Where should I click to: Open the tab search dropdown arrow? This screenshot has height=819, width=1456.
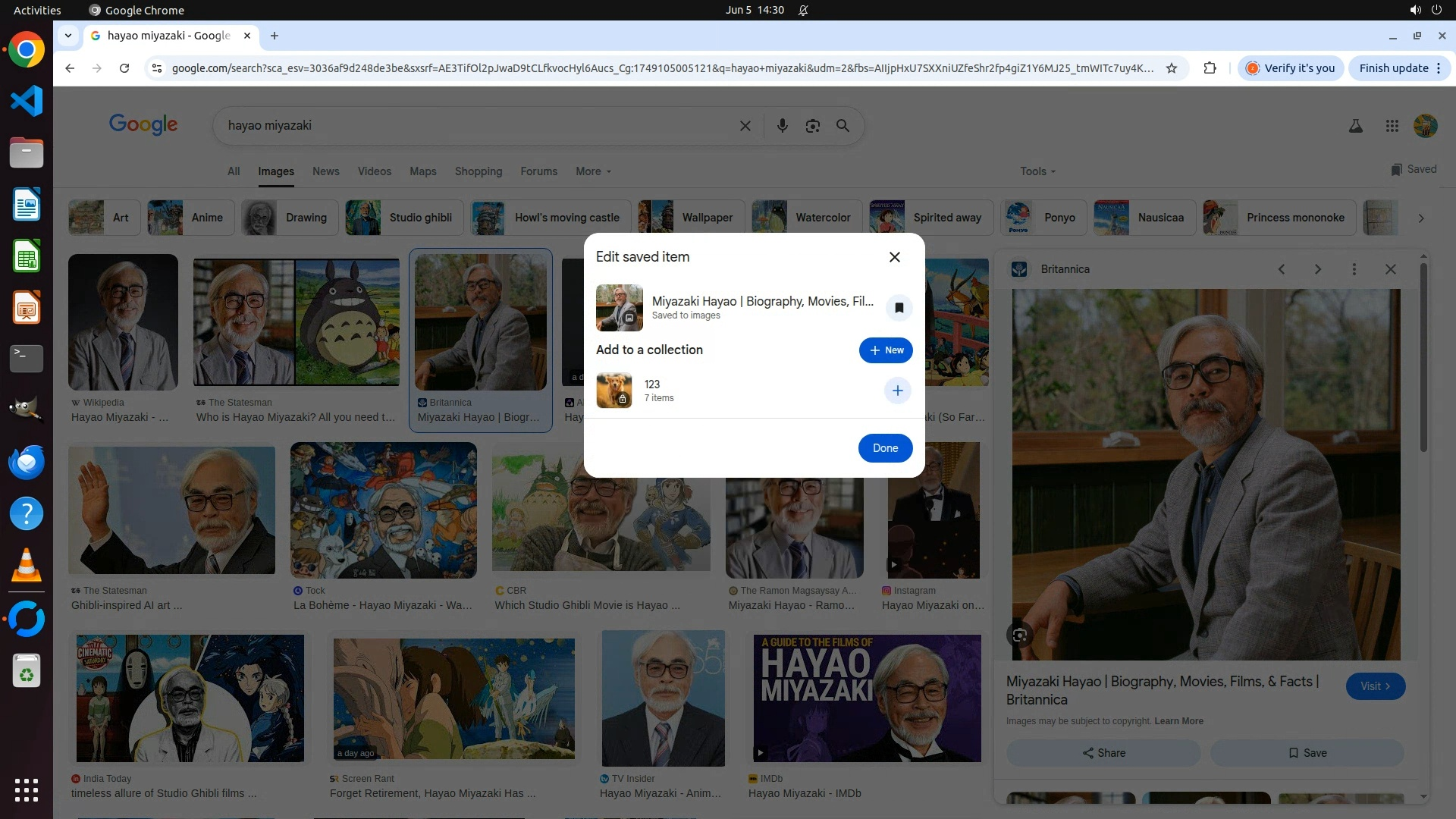click(x=68, y=36)
